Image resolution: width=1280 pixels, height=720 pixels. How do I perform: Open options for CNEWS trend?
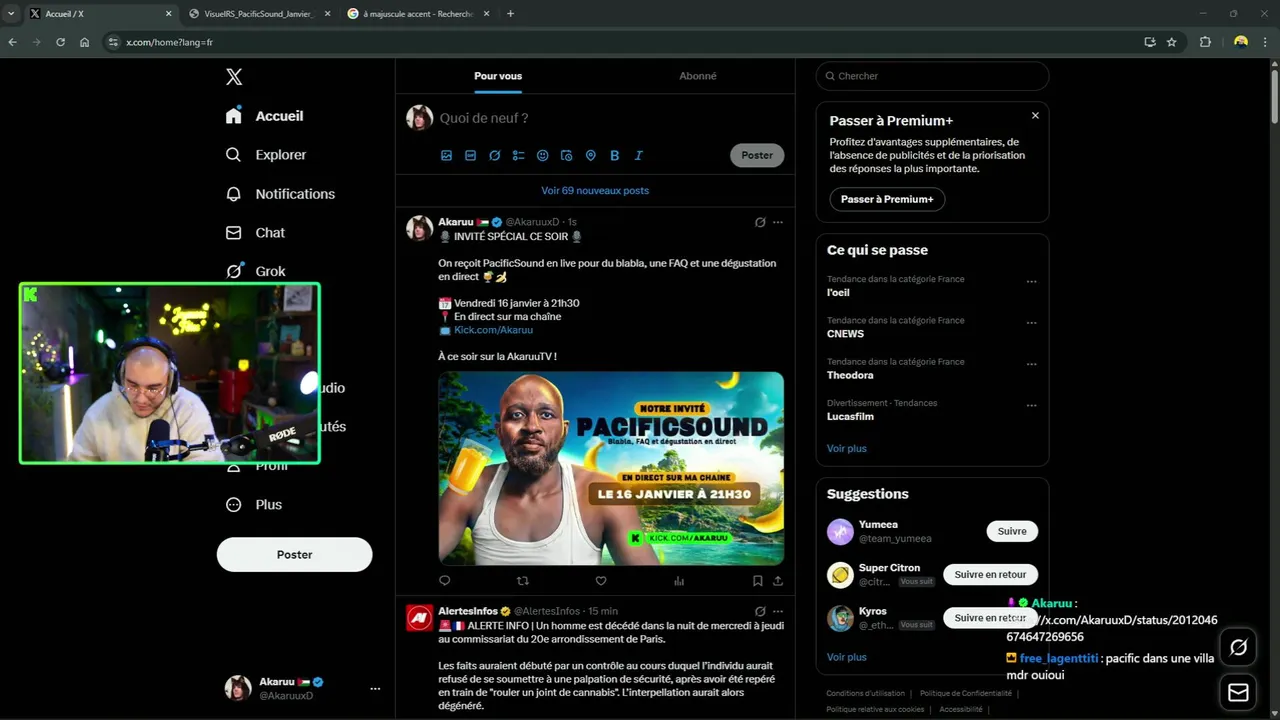point(1031,323)
